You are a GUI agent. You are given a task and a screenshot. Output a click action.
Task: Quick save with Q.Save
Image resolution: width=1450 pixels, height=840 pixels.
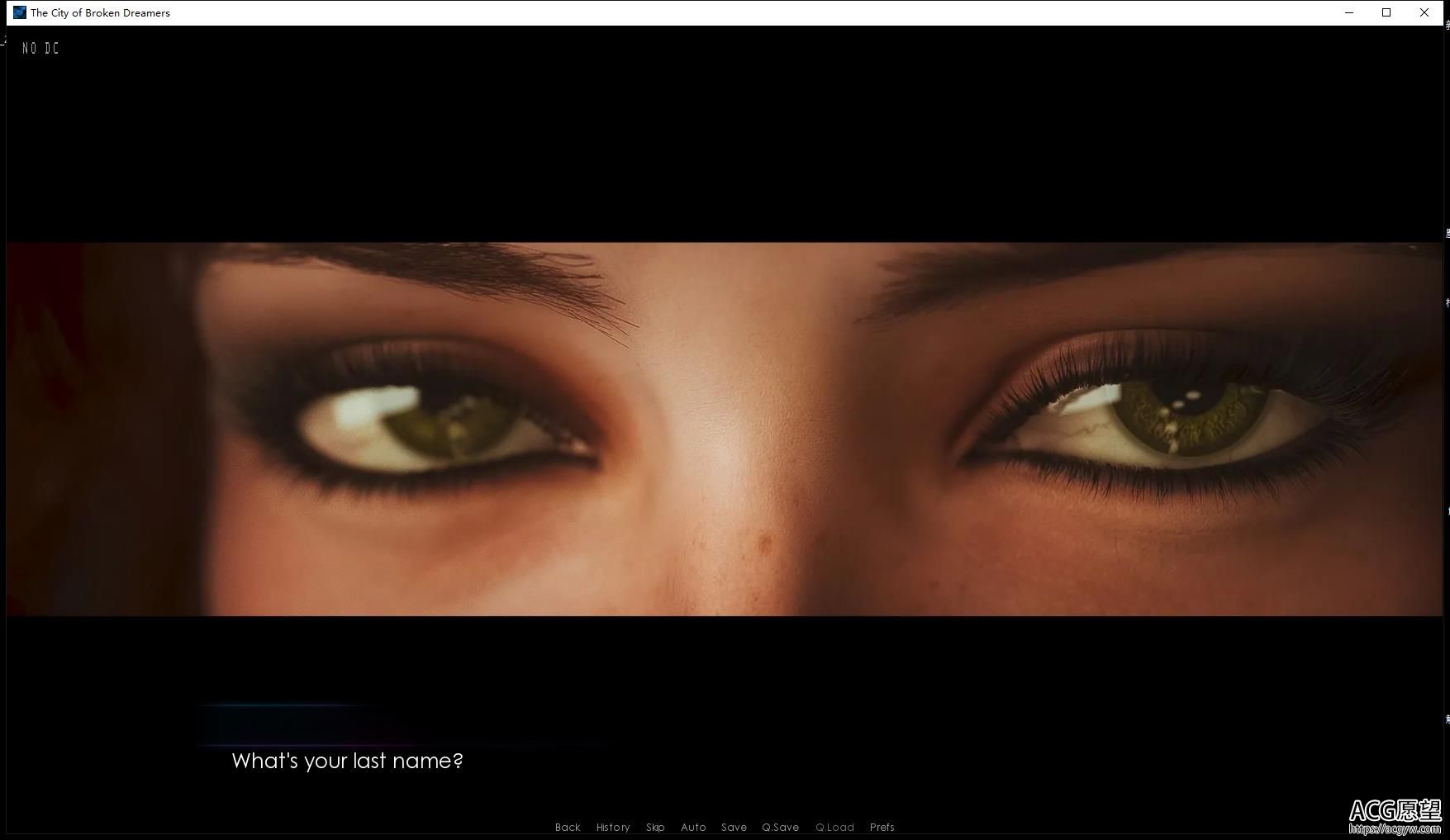[x=780, y=827]
